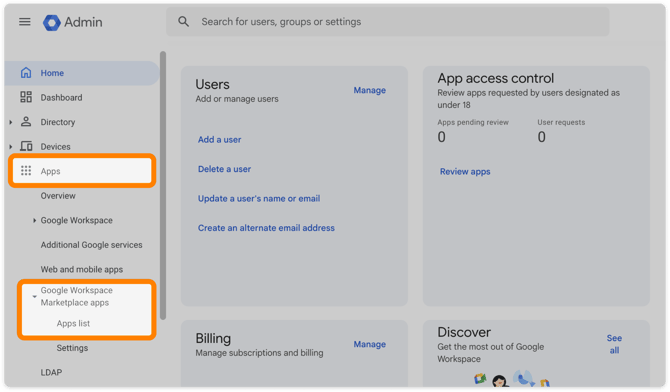Expand the Google Workspace submenu arrow
This screenshot has height=392, width=670.
[34, 221]
